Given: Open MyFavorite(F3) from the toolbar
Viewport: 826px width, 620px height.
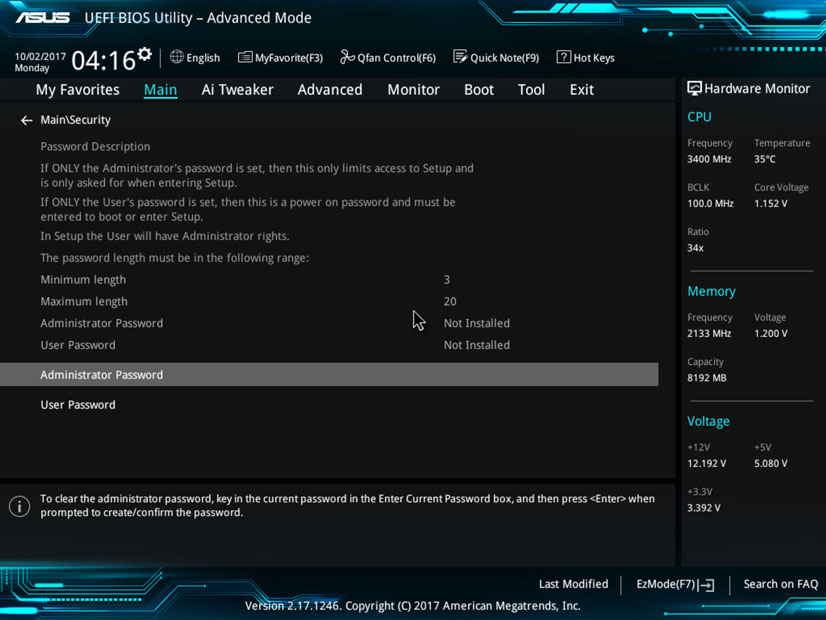Looking at the screenshot, I should [245, 57].
